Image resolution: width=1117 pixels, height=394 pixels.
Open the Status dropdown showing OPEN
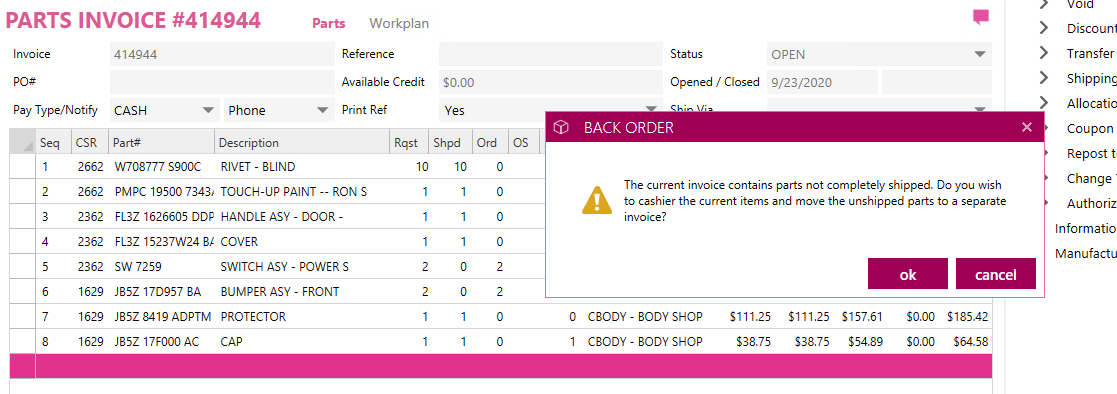(879, 54)
